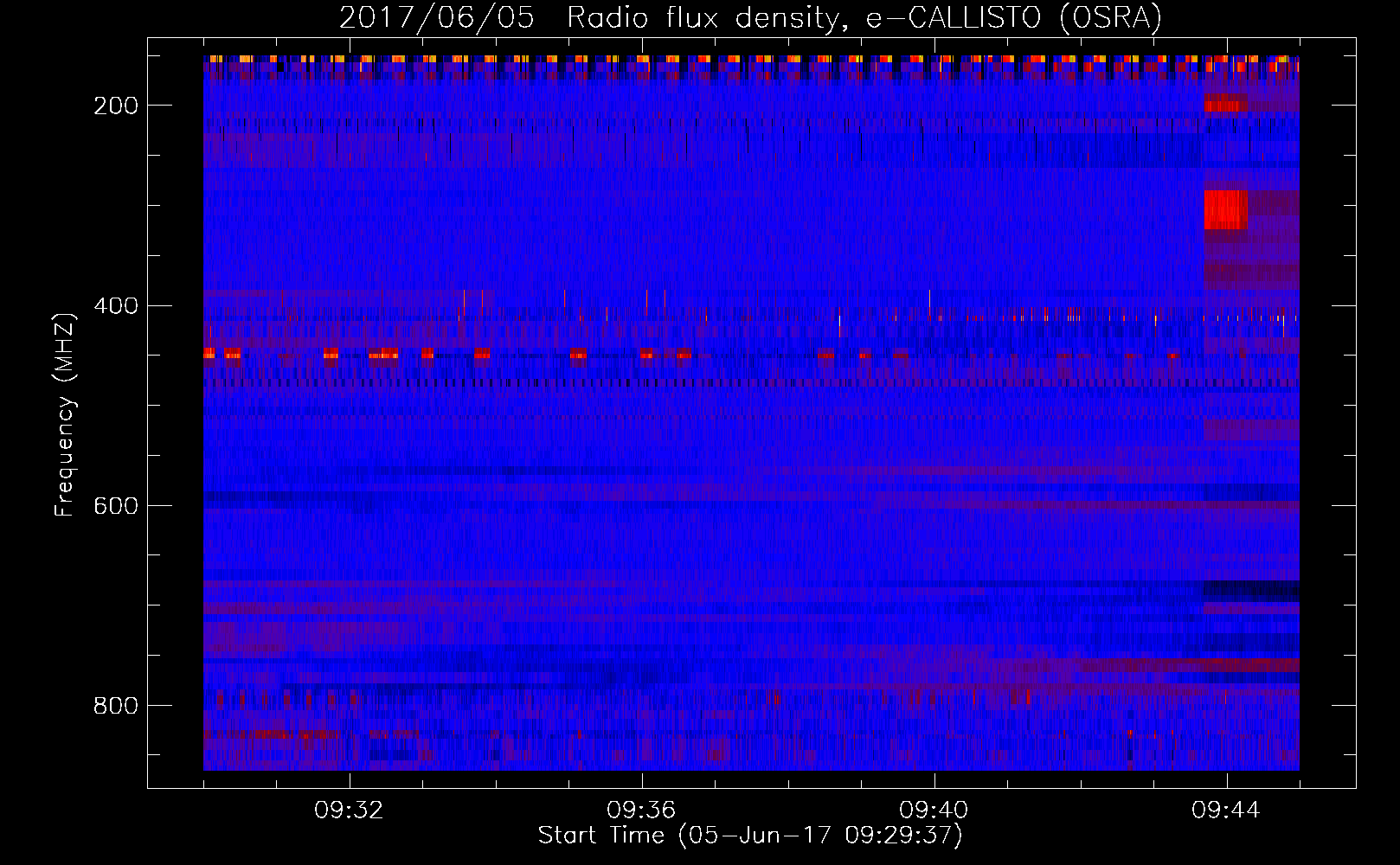
Task: Click the small red burst at 200 MHz
Action: 1225,104
